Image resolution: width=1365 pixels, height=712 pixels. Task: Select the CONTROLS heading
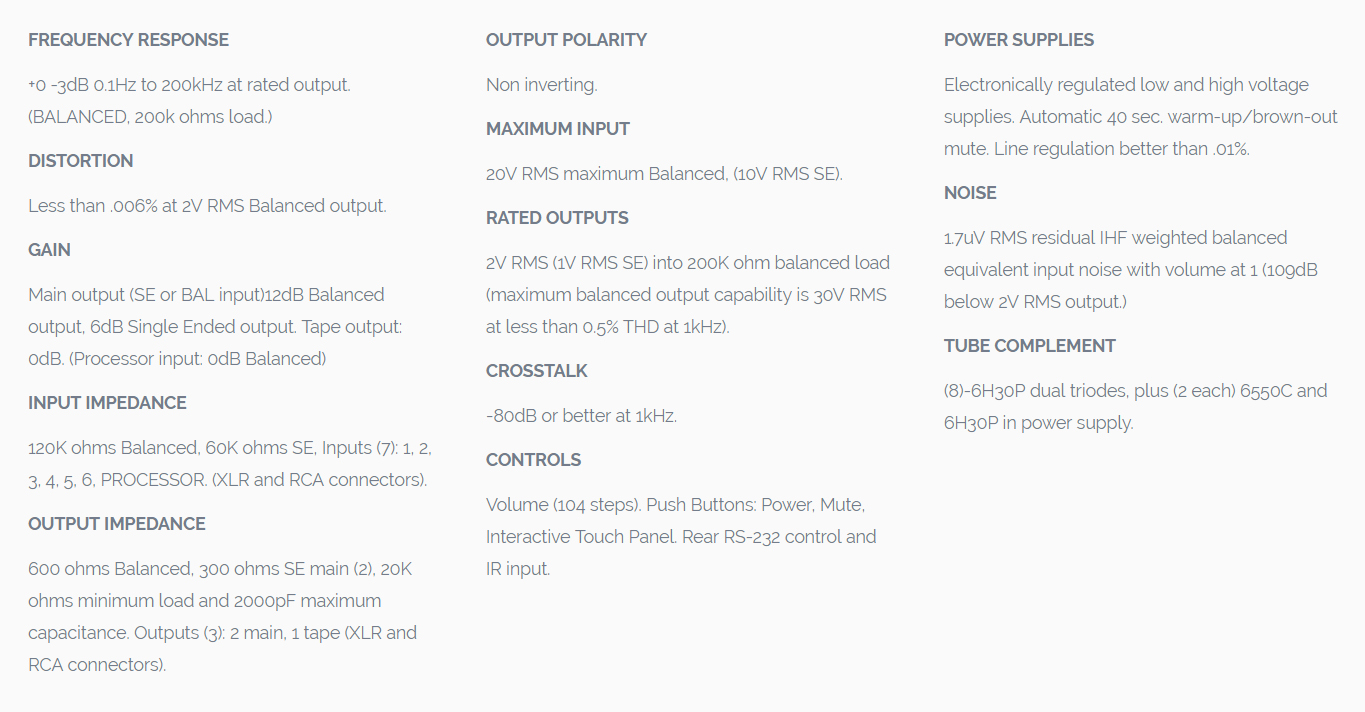(533, 460)
